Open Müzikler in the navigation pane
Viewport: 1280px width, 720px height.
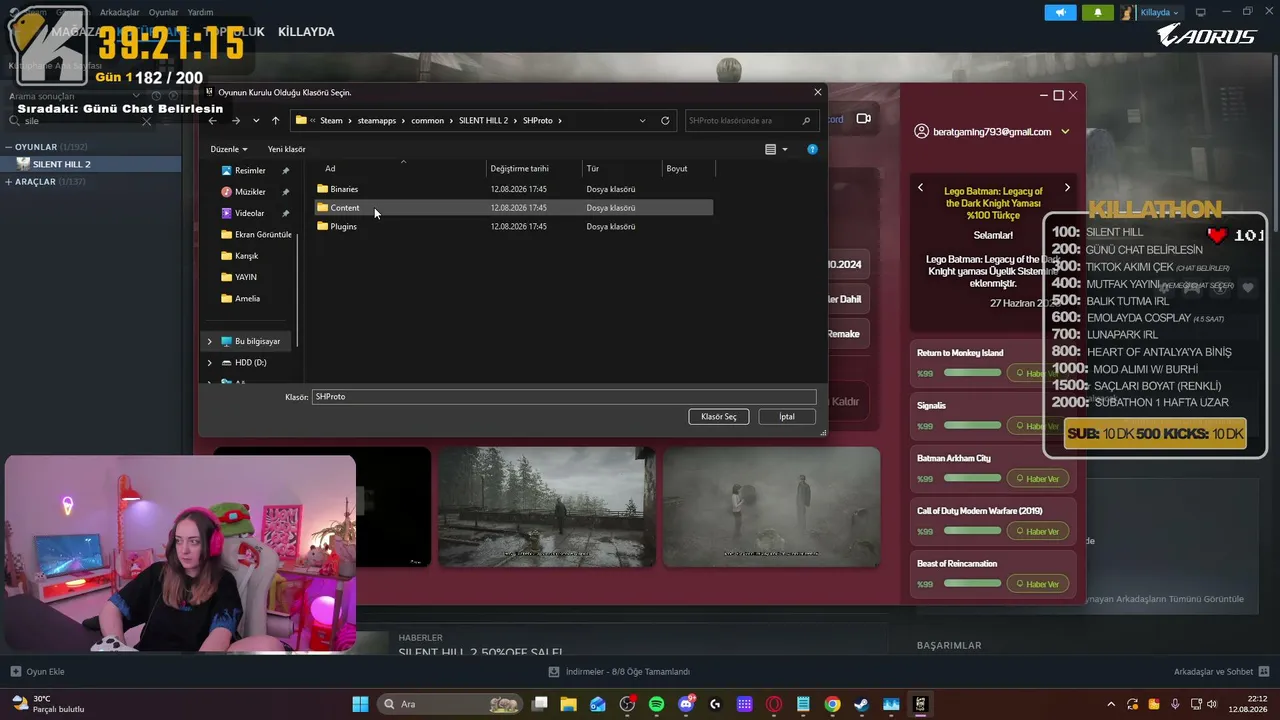pyautogui.click(x=249, y=192)
